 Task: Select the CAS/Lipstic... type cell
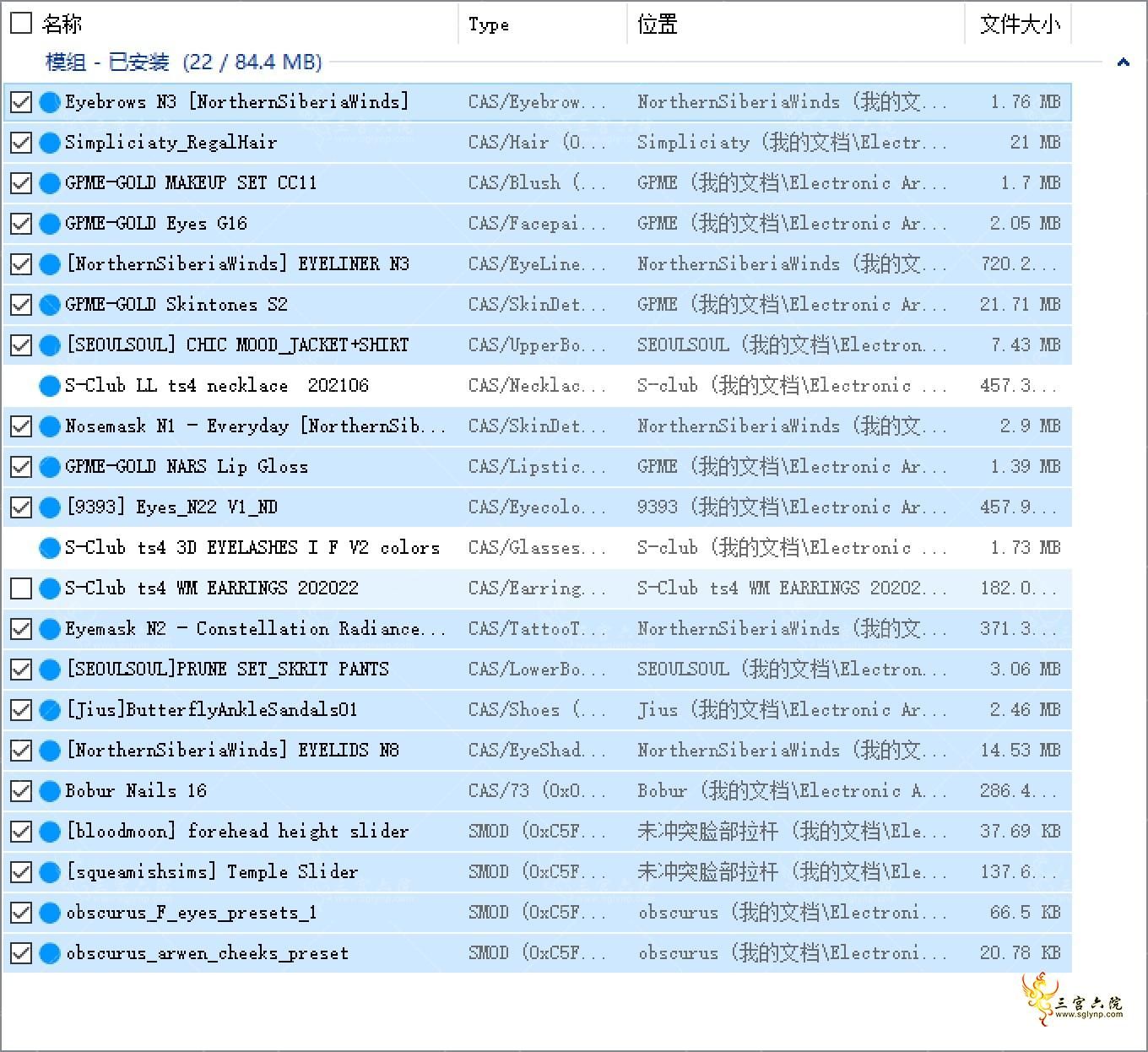click(537, 467)
